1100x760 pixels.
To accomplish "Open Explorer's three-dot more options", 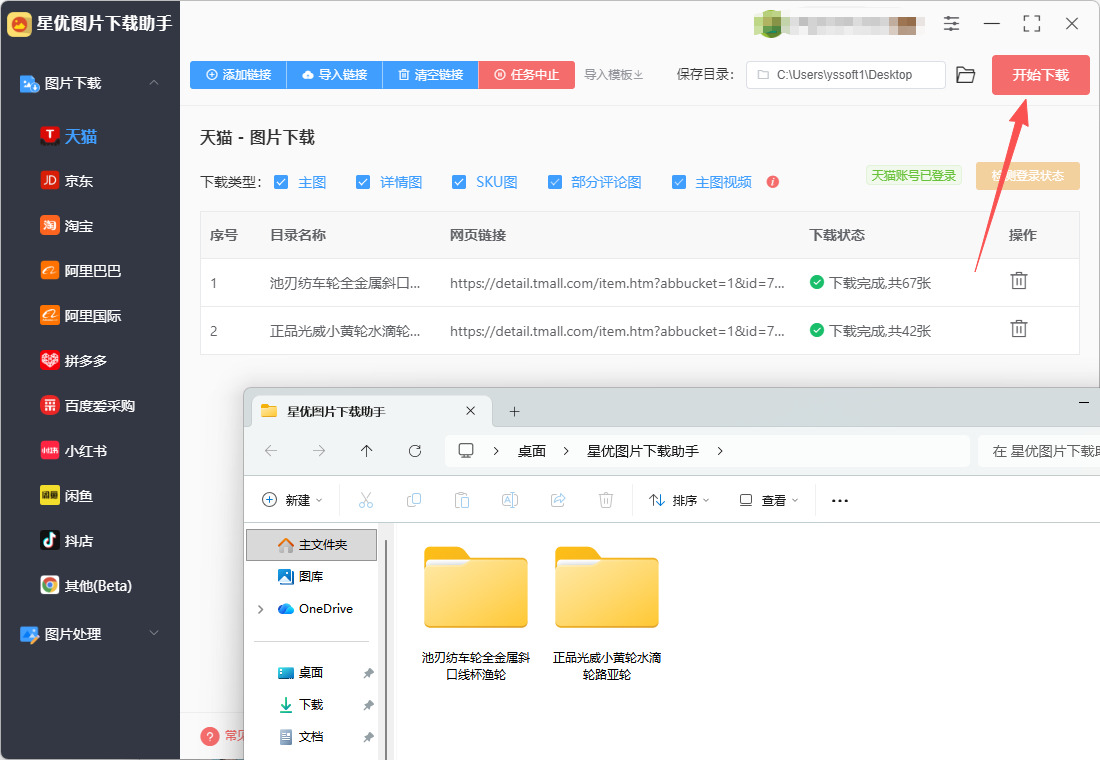I will (840, 500).
